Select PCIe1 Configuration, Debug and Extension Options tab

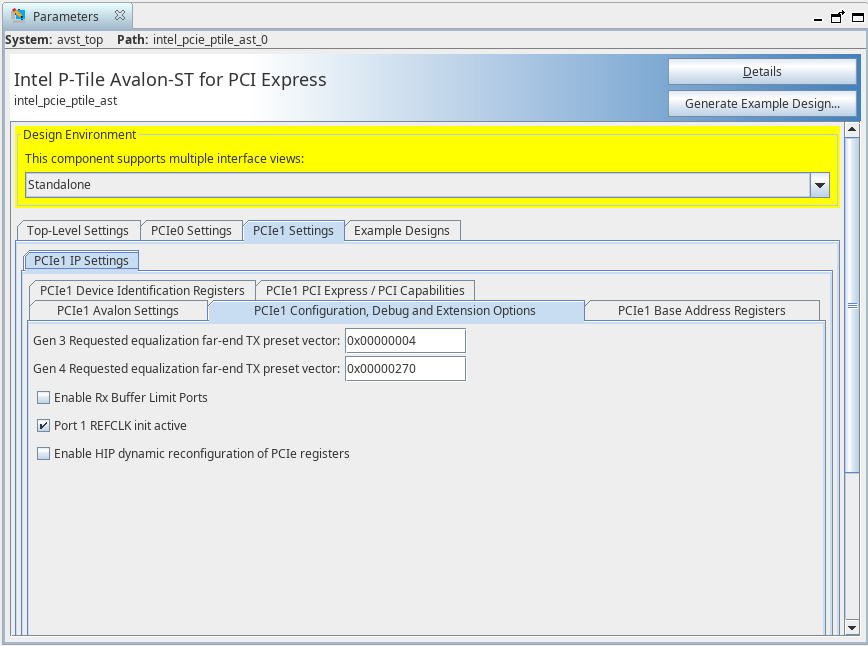(395, 311)
